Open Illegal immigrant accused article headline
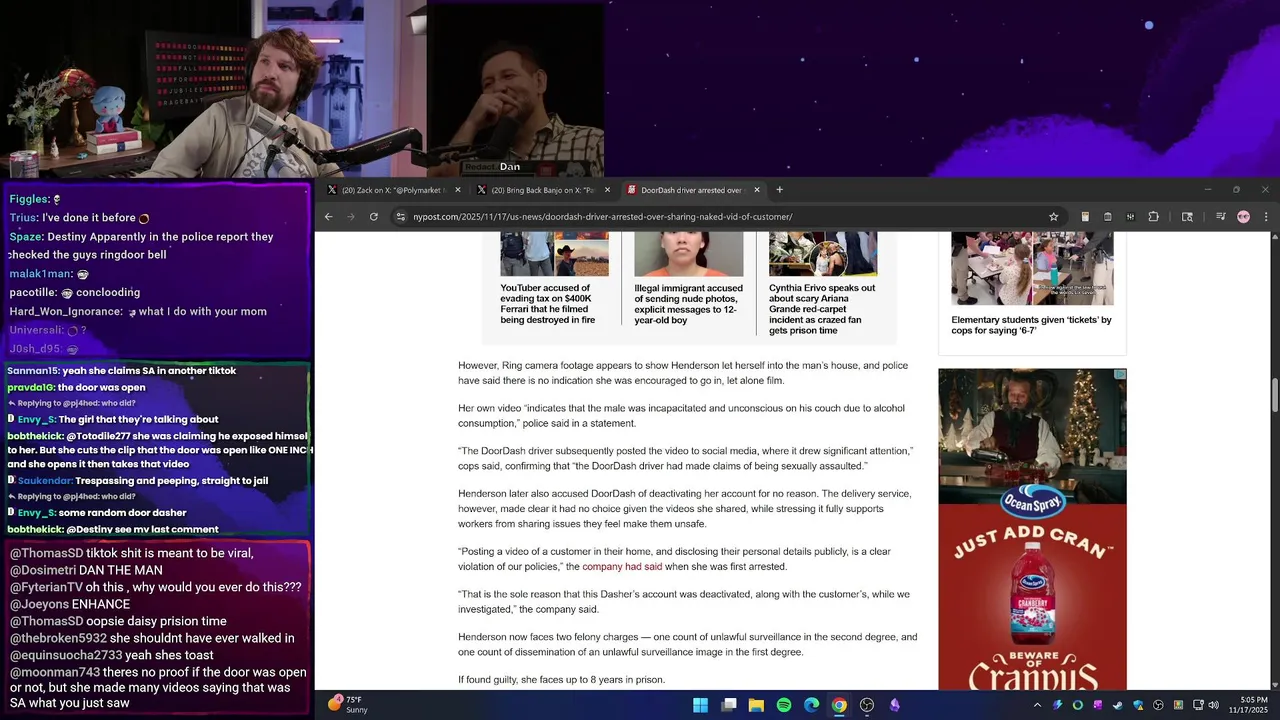 [x=688, y=304]
